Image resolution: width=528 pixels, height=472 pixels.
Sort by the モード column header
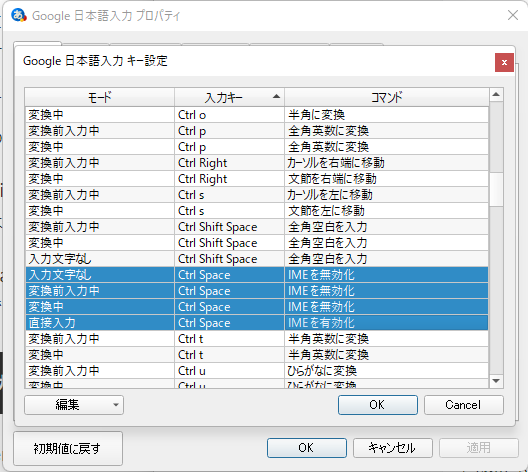point(100,97)
